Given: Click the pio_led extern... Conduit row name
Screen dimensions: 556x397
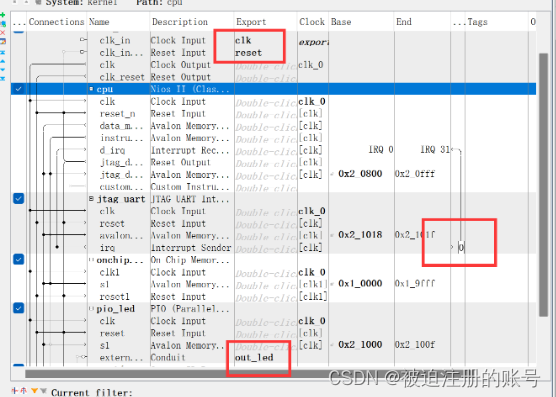Looking at the screenshot, I should 121,358.
